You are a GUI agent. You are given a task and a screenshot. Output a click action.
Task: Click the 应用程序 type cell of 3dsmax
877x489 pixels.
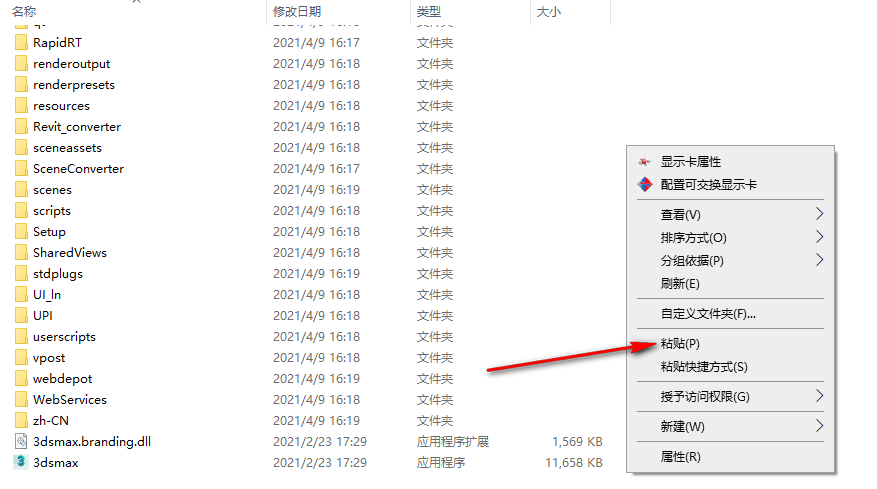(441, 463)
